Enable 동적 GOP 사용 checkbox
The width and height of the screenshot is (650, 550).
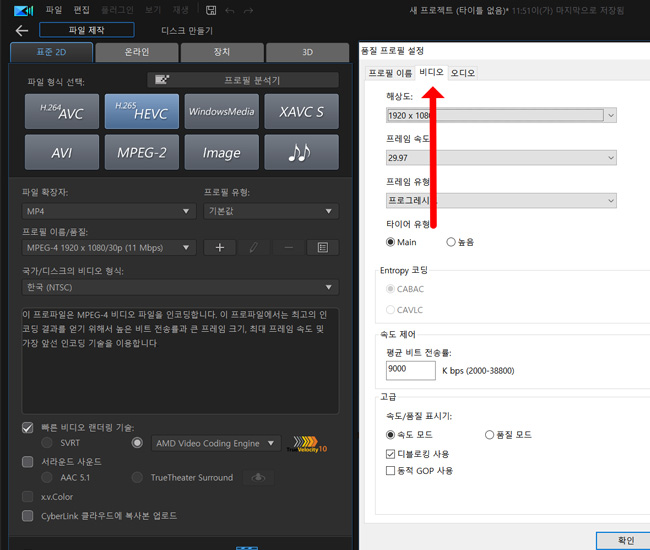[x=390, y=471]
